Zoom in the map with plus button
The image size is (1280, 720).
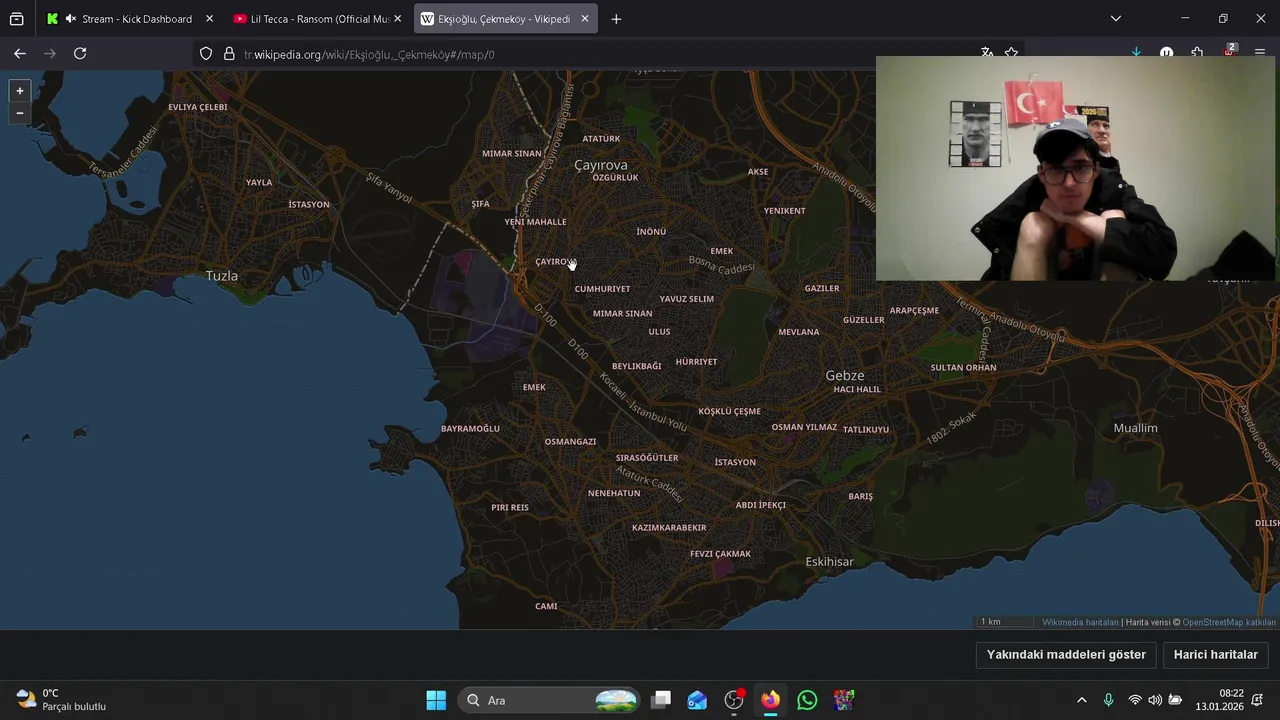pyautogui.click(x=19, y=91)
